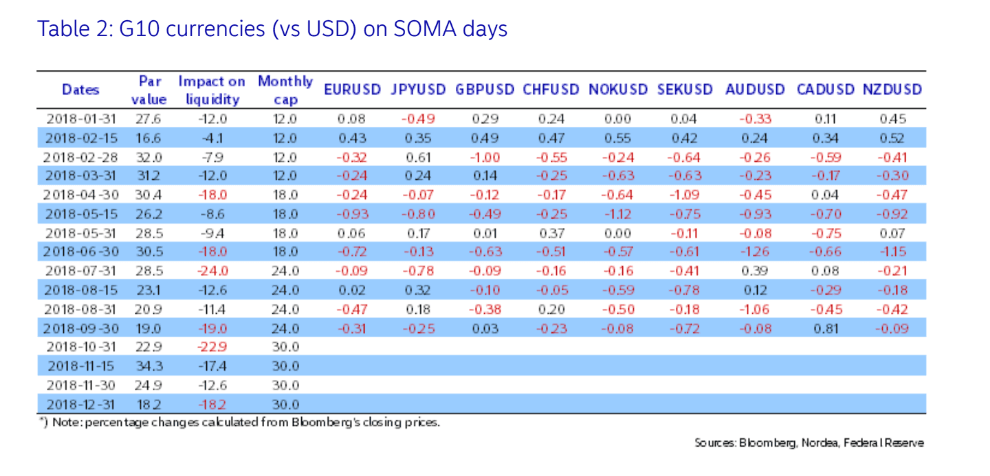Select the NOKUSD column header
This screenshot has height=476, width=990.
point(619,90)
